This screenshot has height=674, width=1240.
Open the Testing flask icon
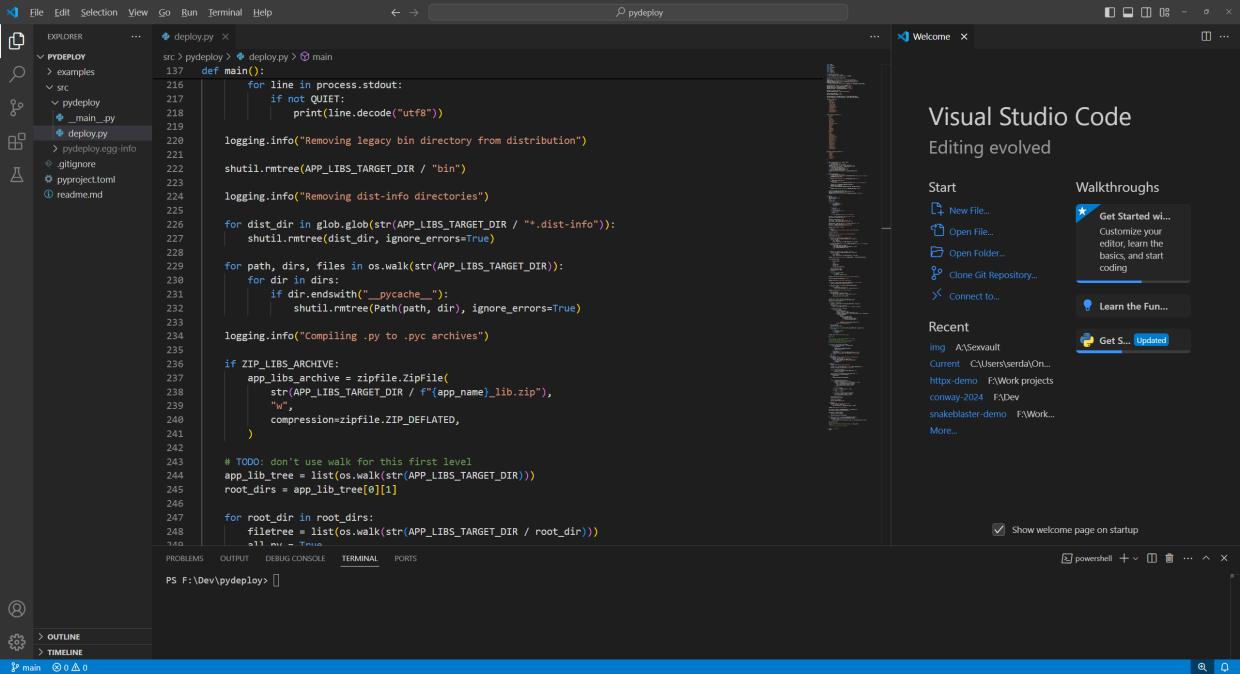(x=17, y=175)
